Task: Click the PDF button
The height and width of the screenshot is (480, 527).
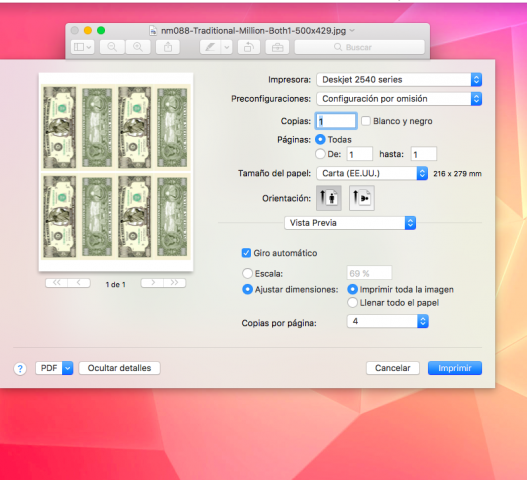Action: (49, 368)
